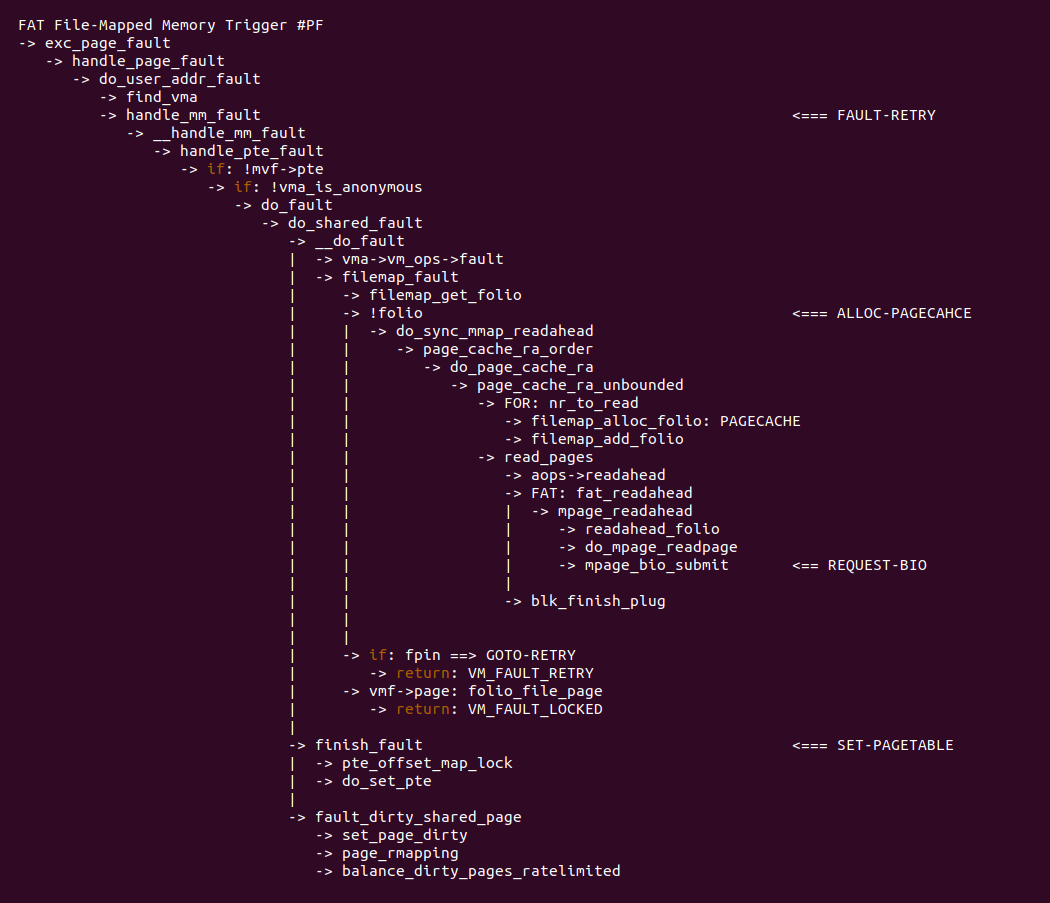Image resolution: width=1050 pixels, height=903 pixels.
Task: Click the blk_finish_plug entry
Action: point(598,601)
